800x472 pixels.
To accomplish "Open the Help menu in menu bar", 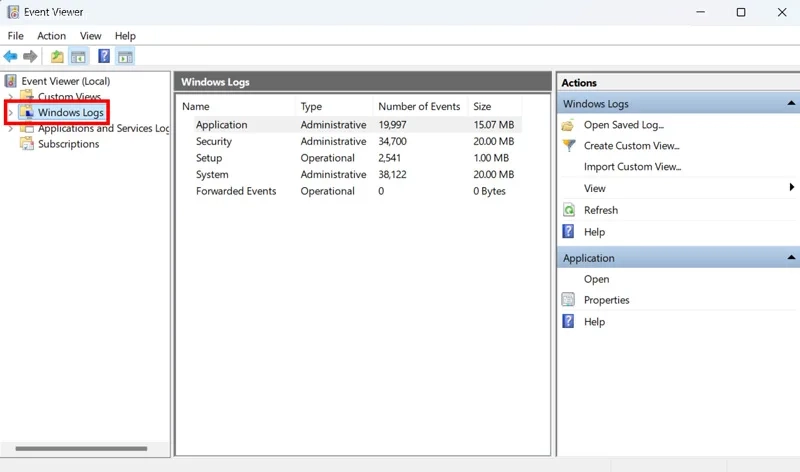I will 125,36.
